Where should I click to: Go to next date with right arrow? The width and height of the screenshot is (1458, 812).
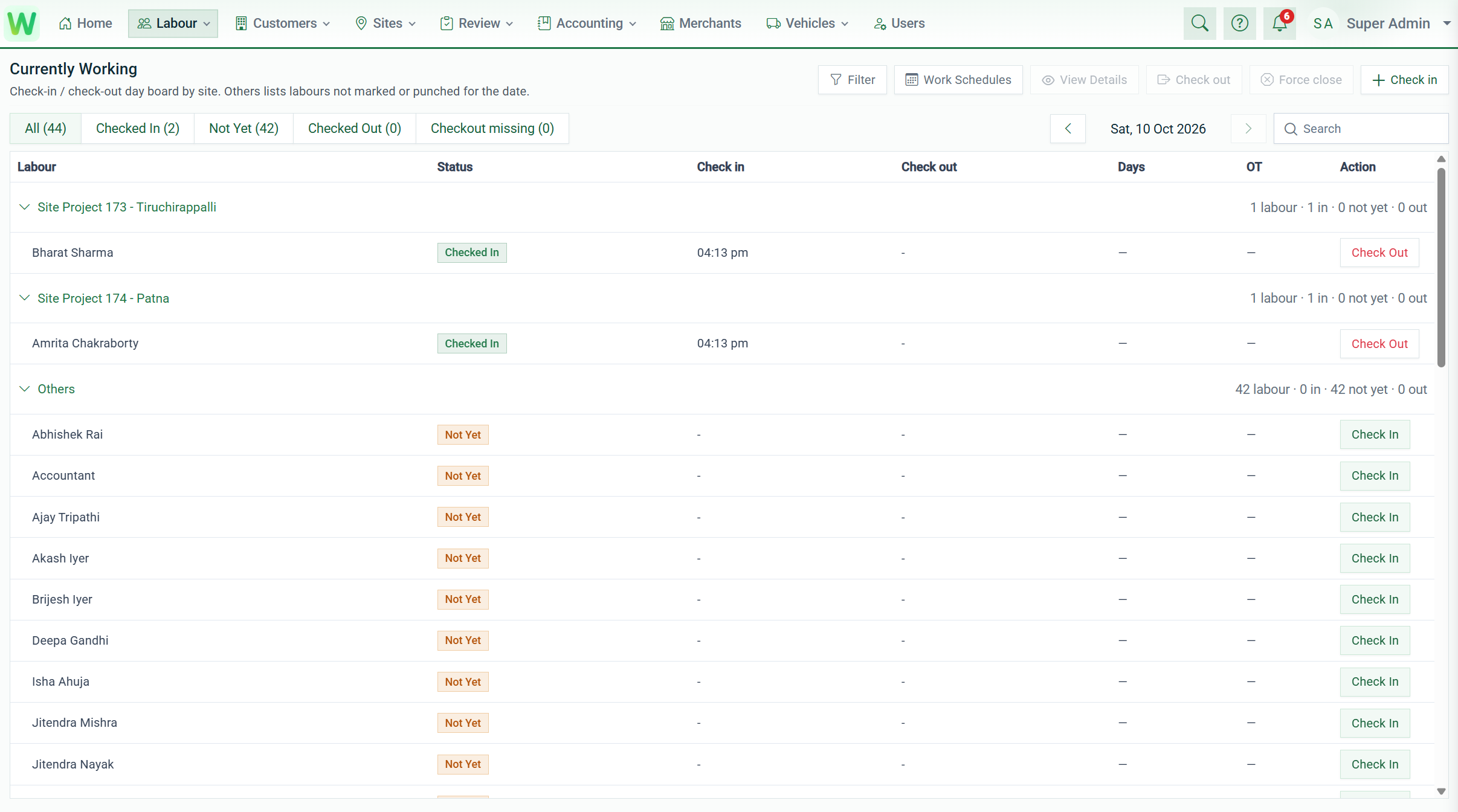click(1248, 129)
